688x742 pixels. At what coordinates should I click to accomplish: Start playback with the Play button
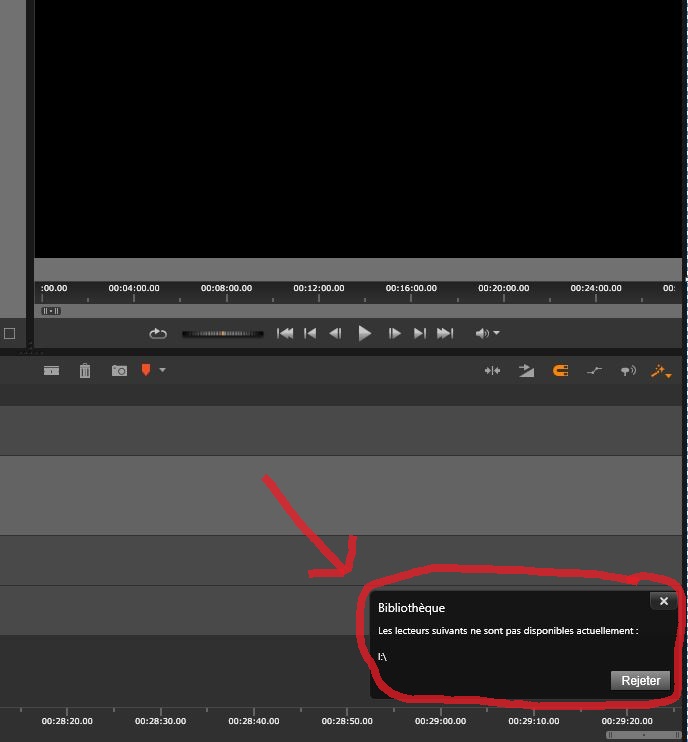(364, 334)
